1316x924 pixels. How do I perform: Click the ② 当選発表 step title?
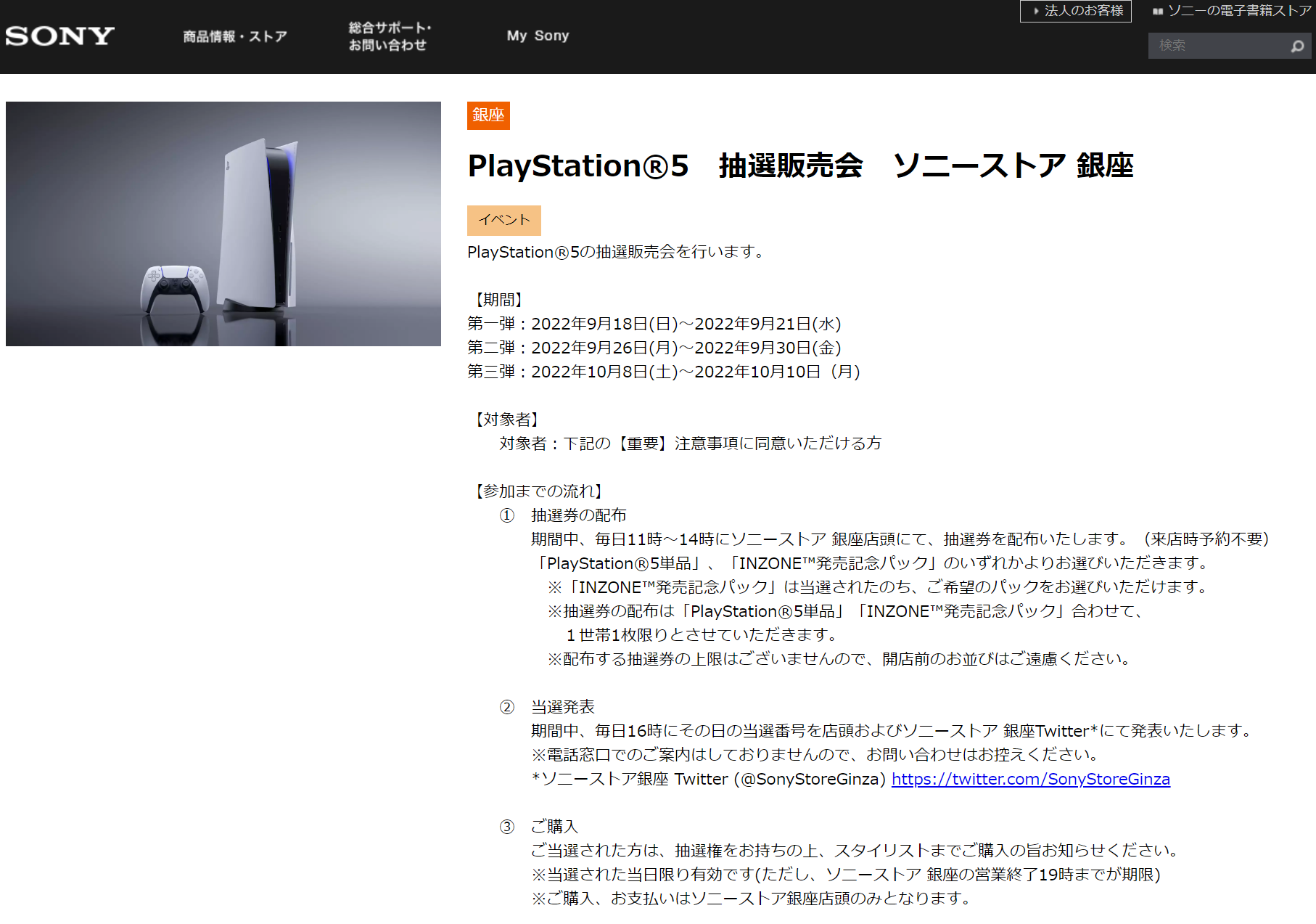click(547, 707)
